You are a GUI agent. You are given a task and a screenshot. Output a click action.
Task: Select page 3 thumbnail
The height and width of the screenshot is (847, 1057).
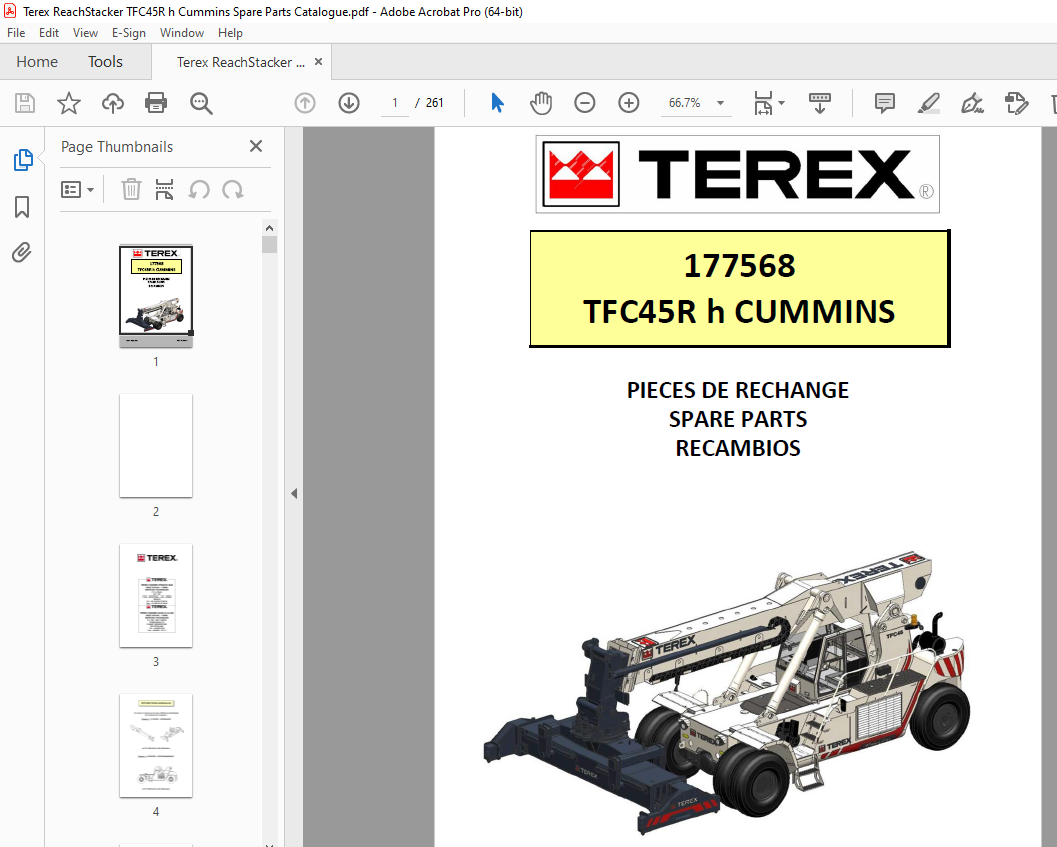click(x=156, y=595)
